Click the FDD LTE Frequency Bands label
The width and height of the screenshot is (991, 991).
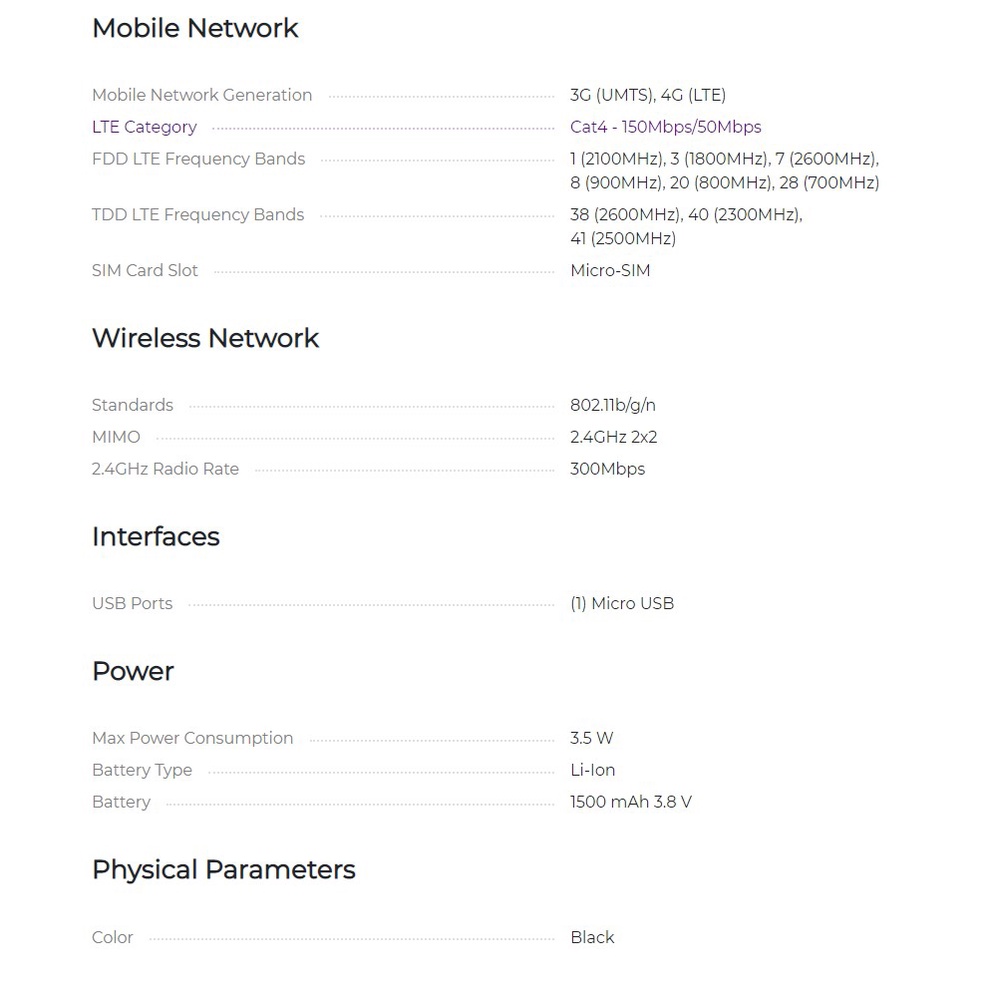pyautogui.click(x=198, y=159)
